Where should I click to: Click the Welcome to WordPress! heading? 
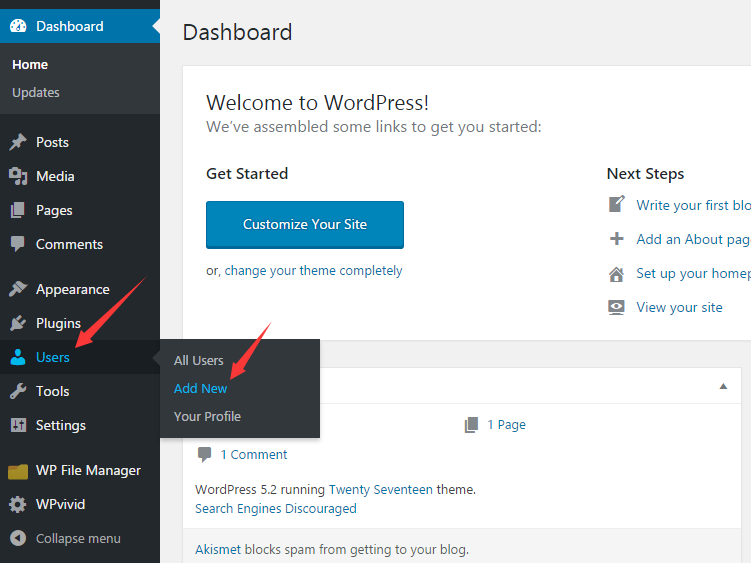[x=318, y=103]
